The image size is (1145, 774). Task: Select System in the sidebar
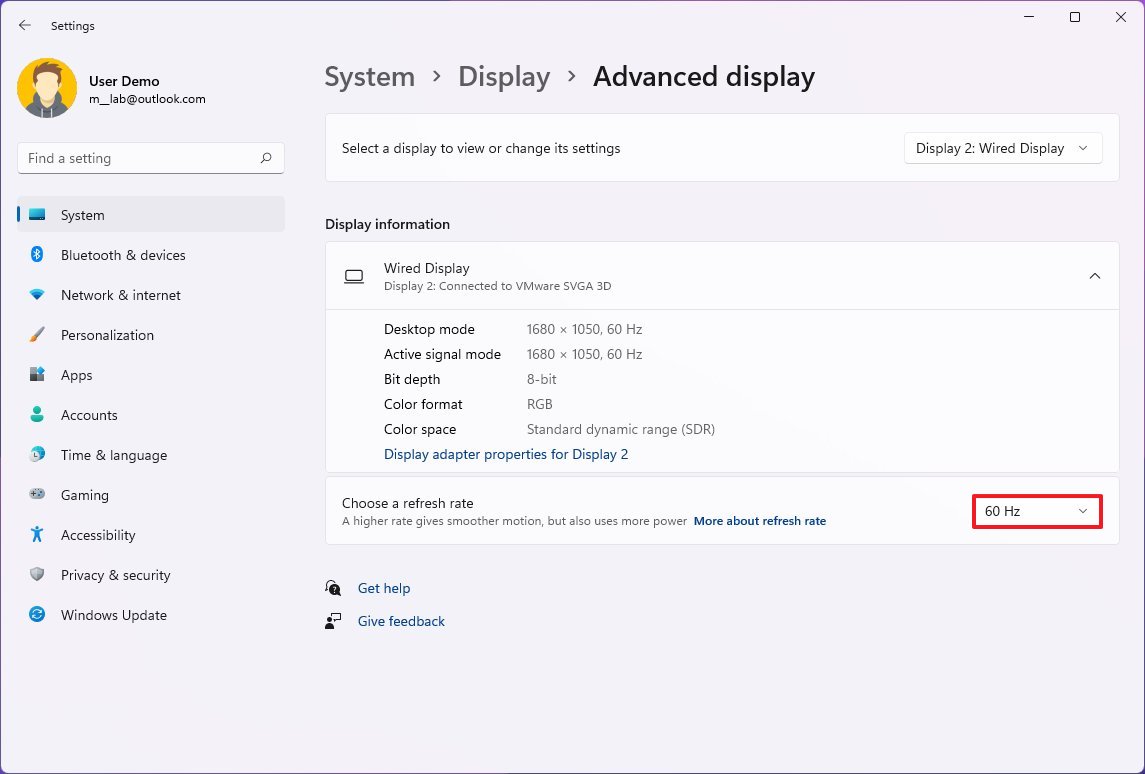[151, 215]
